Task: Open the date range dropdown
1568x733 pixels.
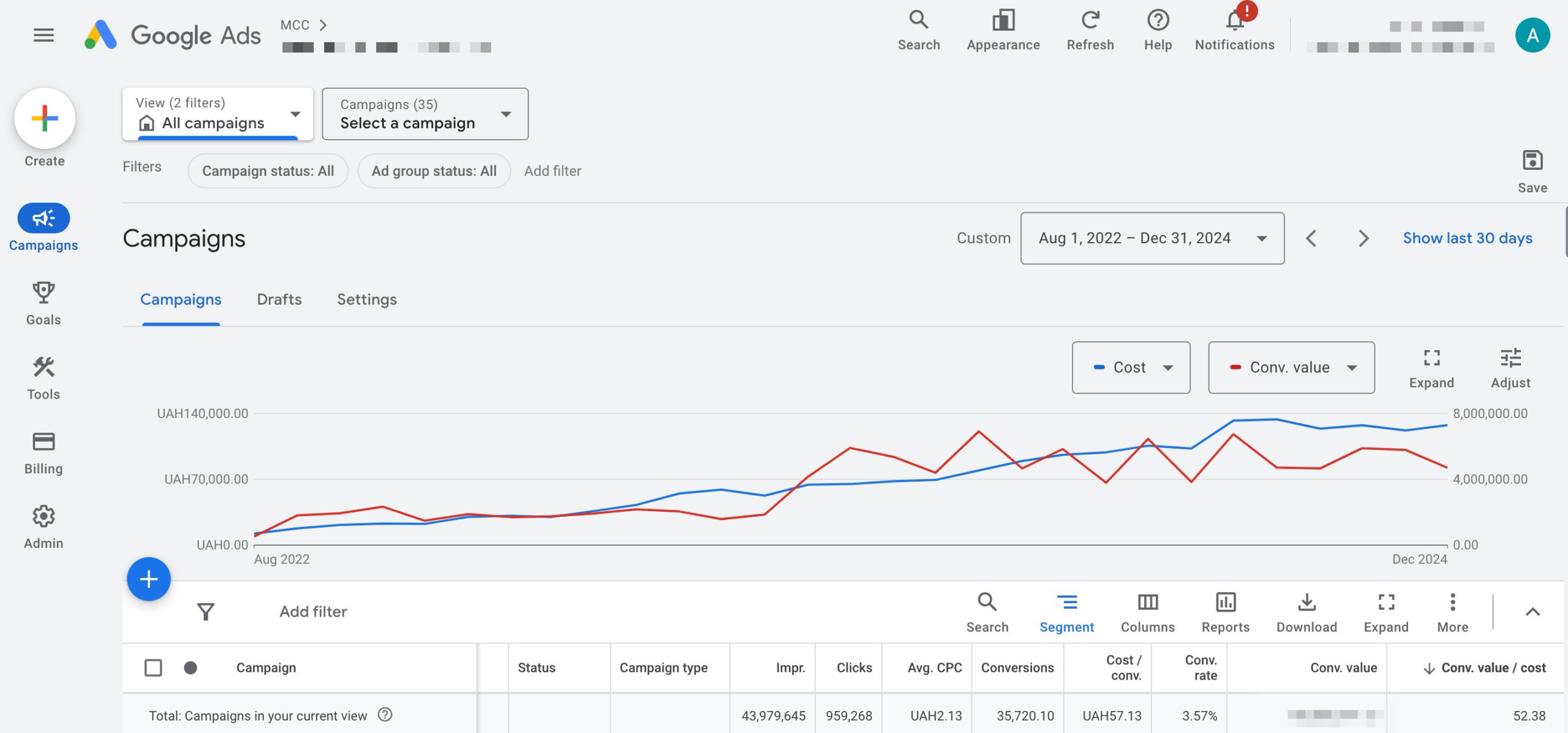Action: click(1151, 238)
